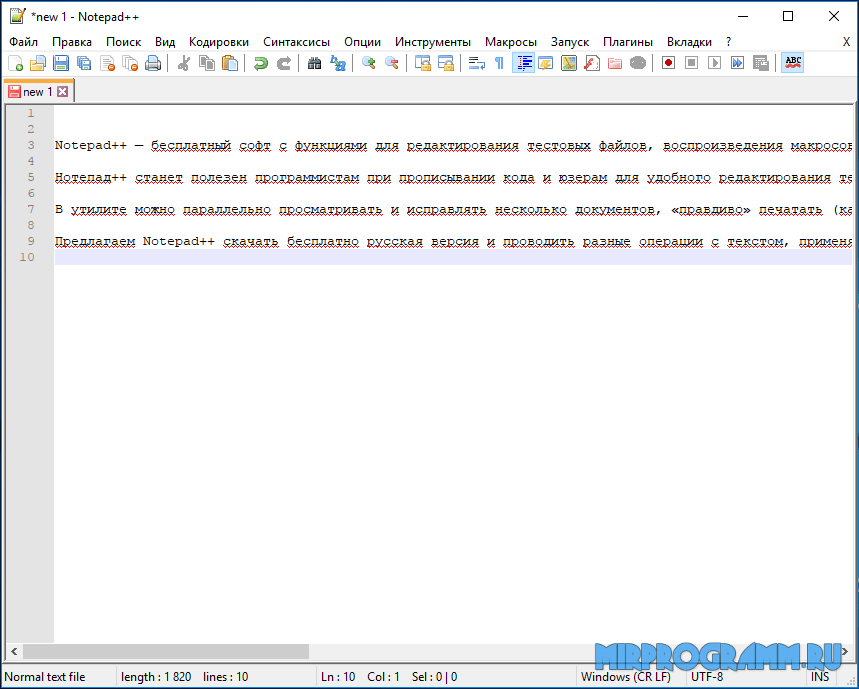Click line number 7 in margin
859x689 pixels.
coord(31,209)
